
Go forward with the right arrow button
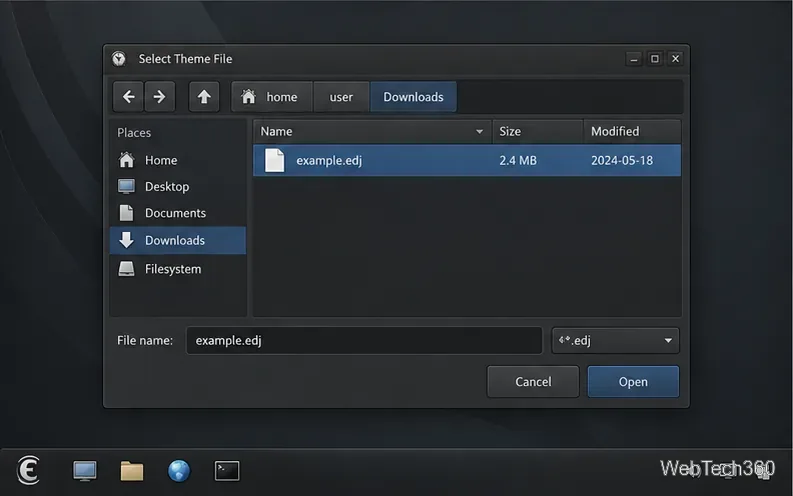160,97
